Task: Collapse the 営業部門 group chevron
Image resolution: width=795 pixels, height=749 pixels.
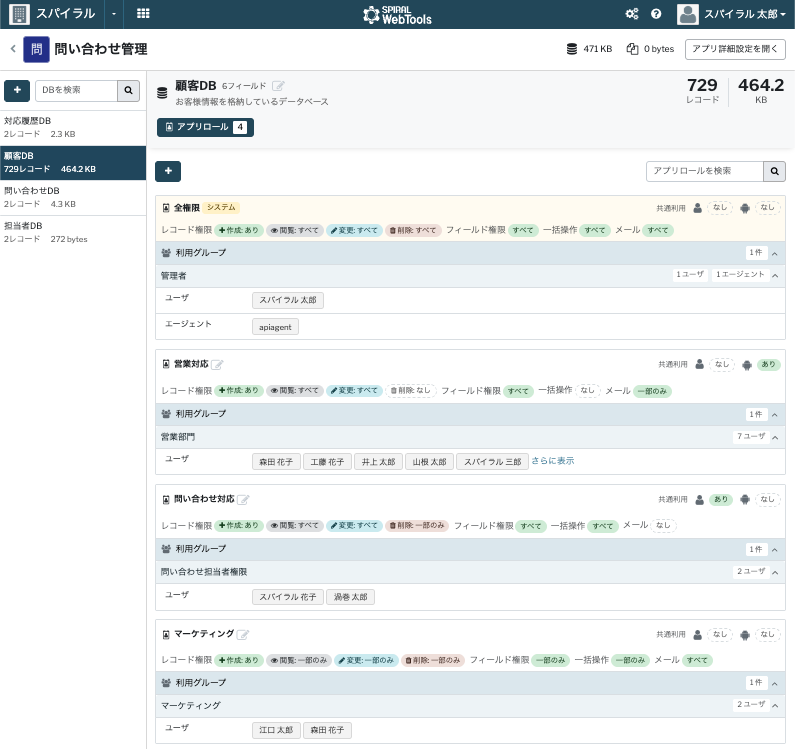Action: tap(775, 437)
